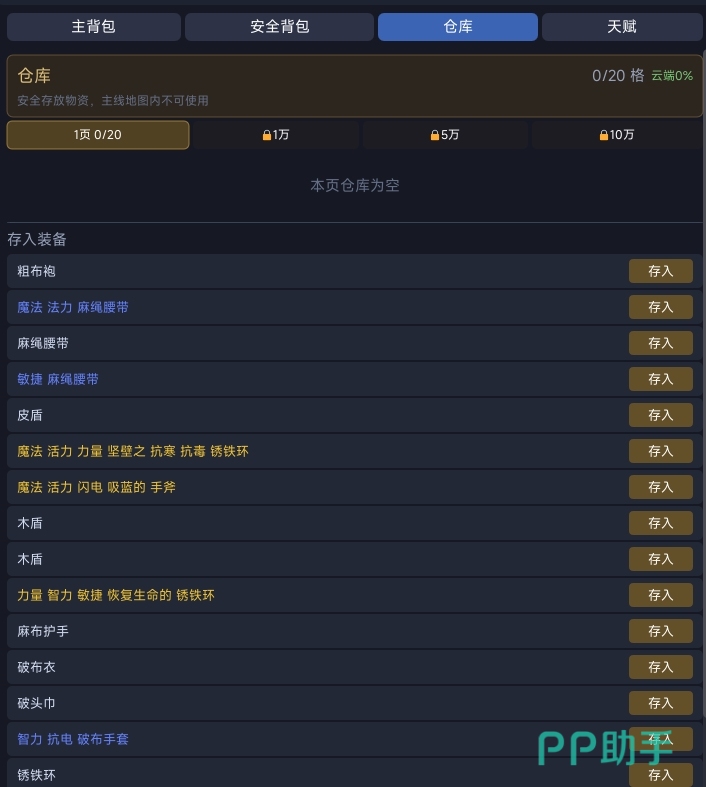Store the 粗布袍 item with 存入
Image resolution: width=706 pixels, height=787 pixels.
coord(660,271)
